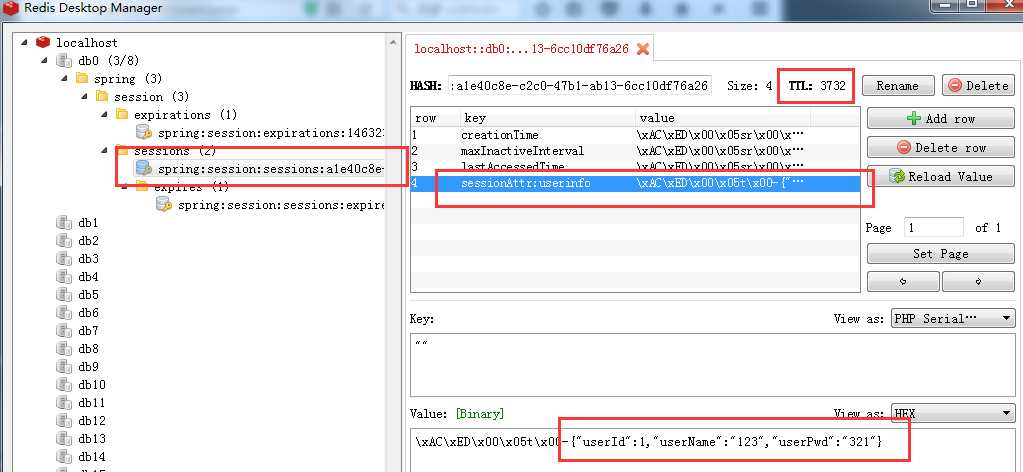Click the db3 database icon
The image size is (1023, 472).
click(64, 259)
